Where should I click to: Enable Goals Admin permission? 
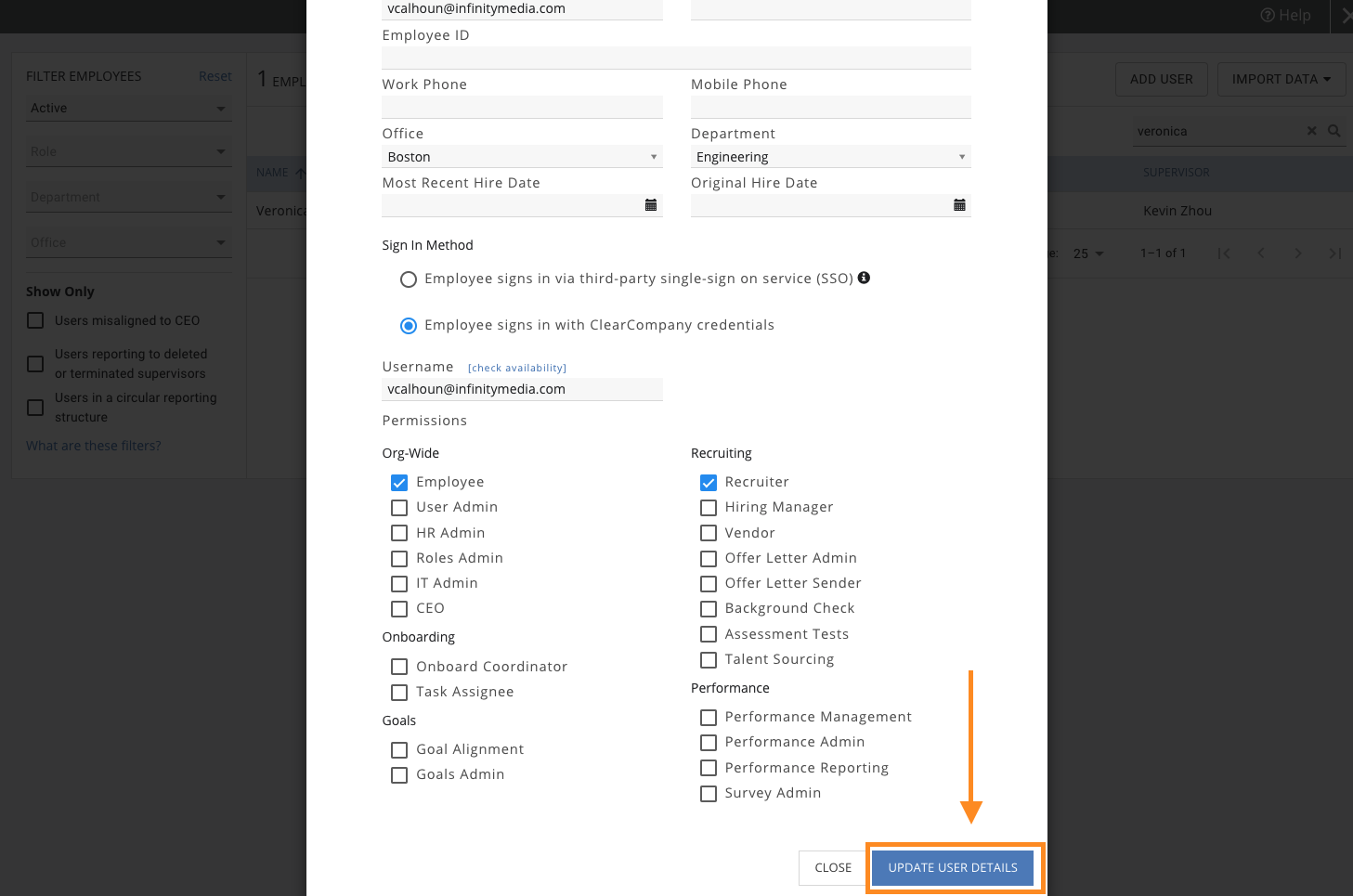click(399, 775)
